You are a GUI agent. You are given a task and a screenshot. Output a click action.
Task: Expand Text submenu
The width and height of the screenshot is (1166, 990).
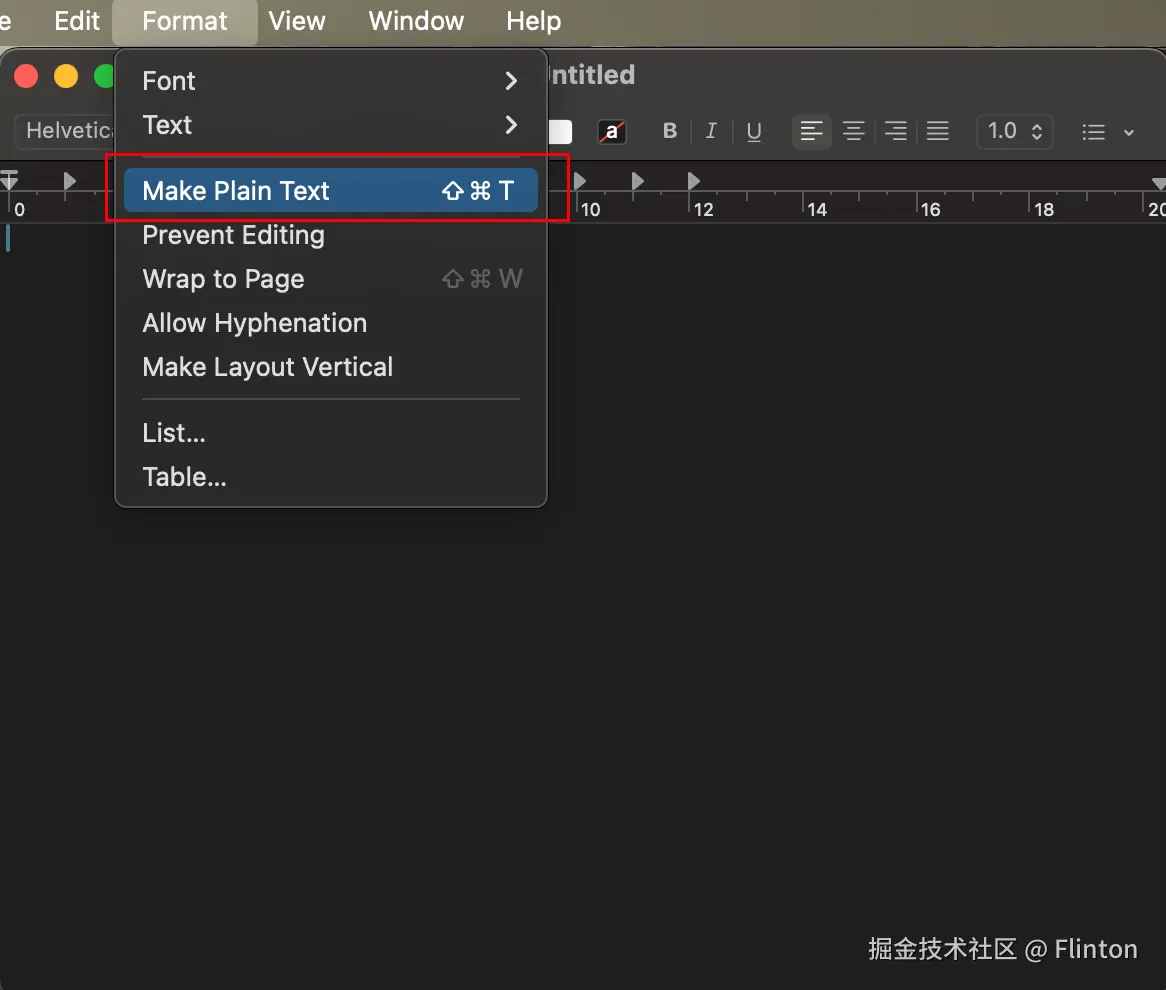coord(330,124)
